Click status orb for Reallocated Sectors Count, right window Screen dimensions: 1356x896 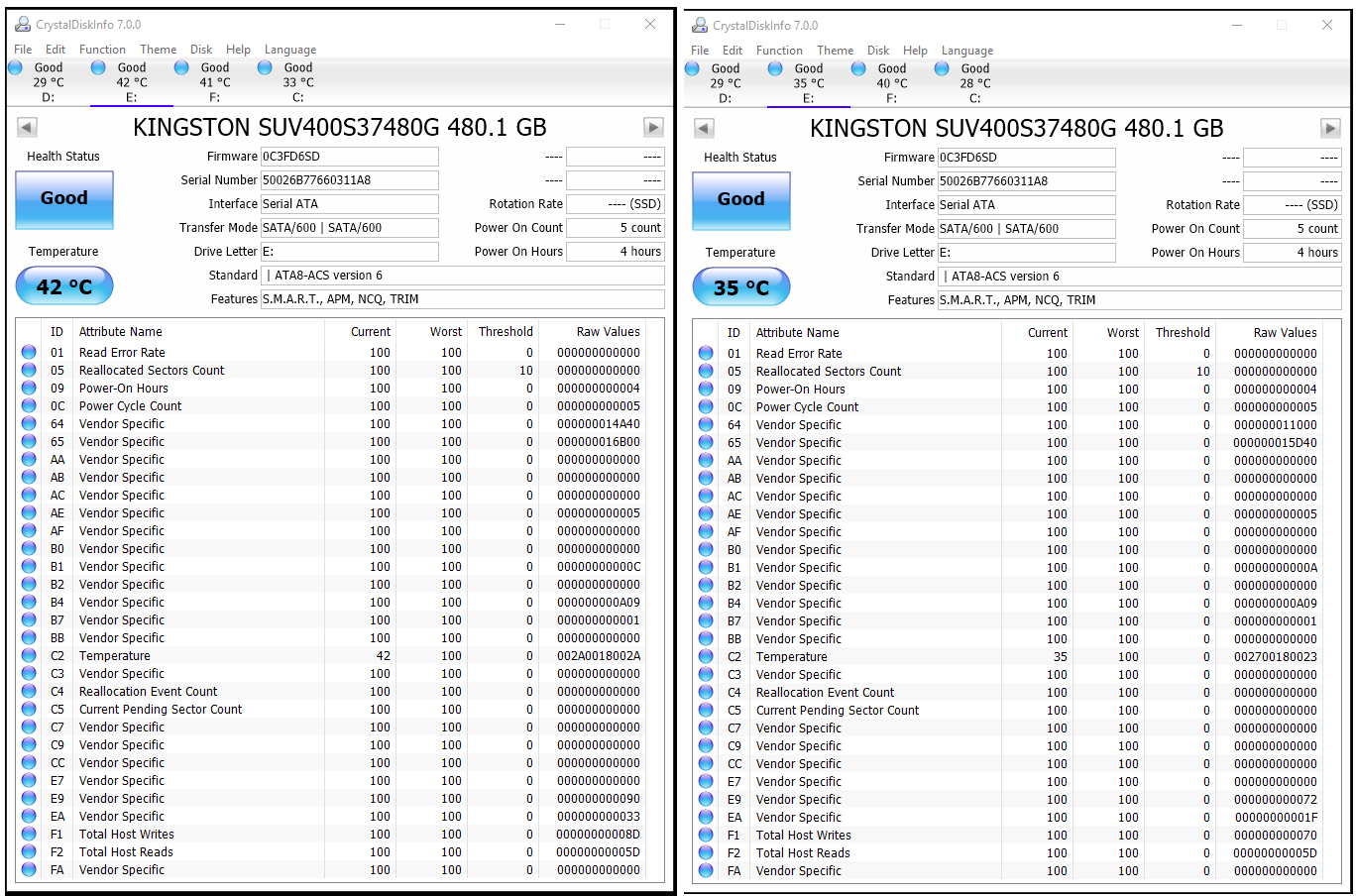tap(706, 371)
